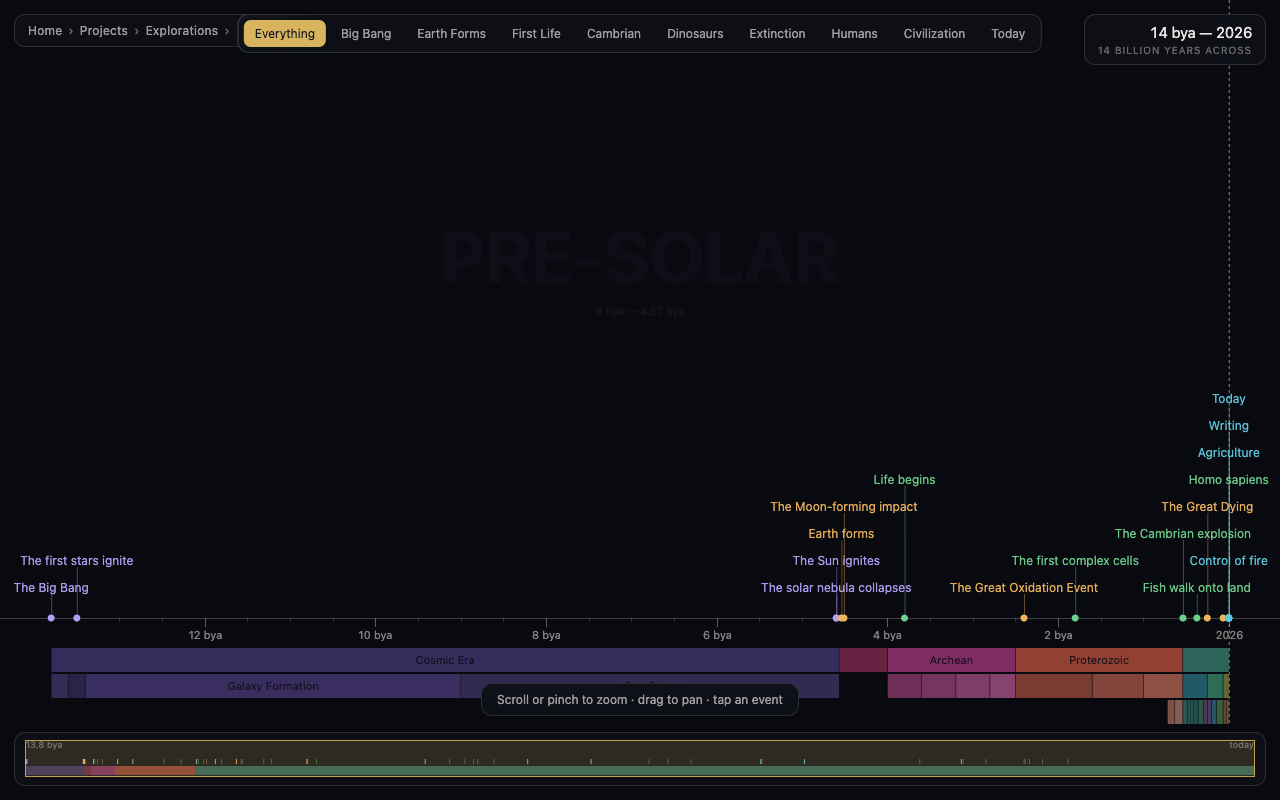Select the Fish walk onto land event
The image size is (1280, 800).
[1197, 588]
